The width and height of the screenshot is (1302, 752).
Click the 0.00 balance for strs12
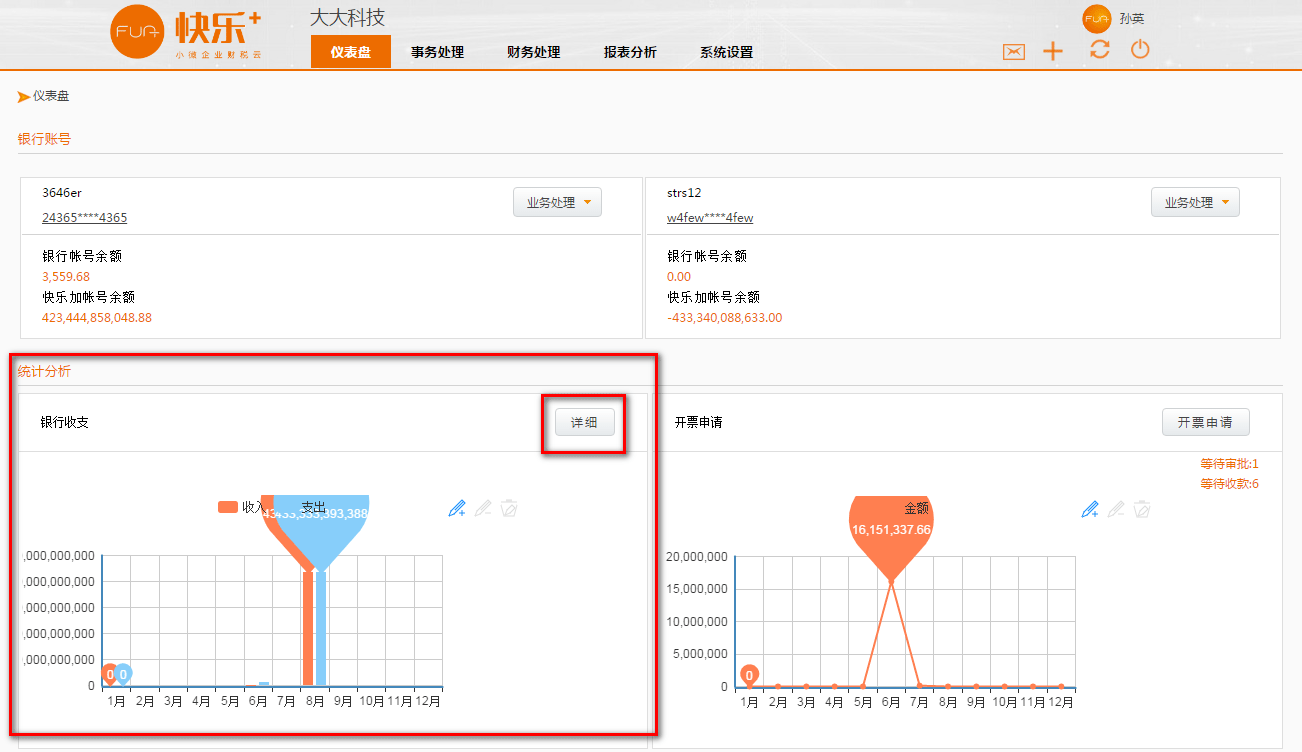tap(679, 276)
